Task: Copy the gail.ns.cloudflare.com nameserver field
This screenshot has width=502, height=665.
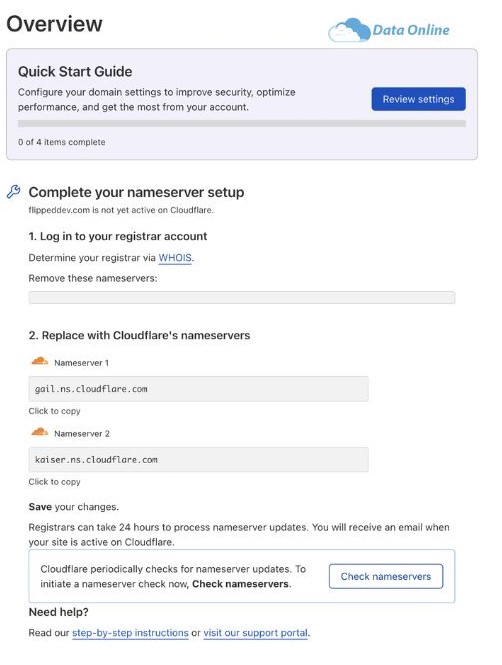Action: (x=198, y=389)
